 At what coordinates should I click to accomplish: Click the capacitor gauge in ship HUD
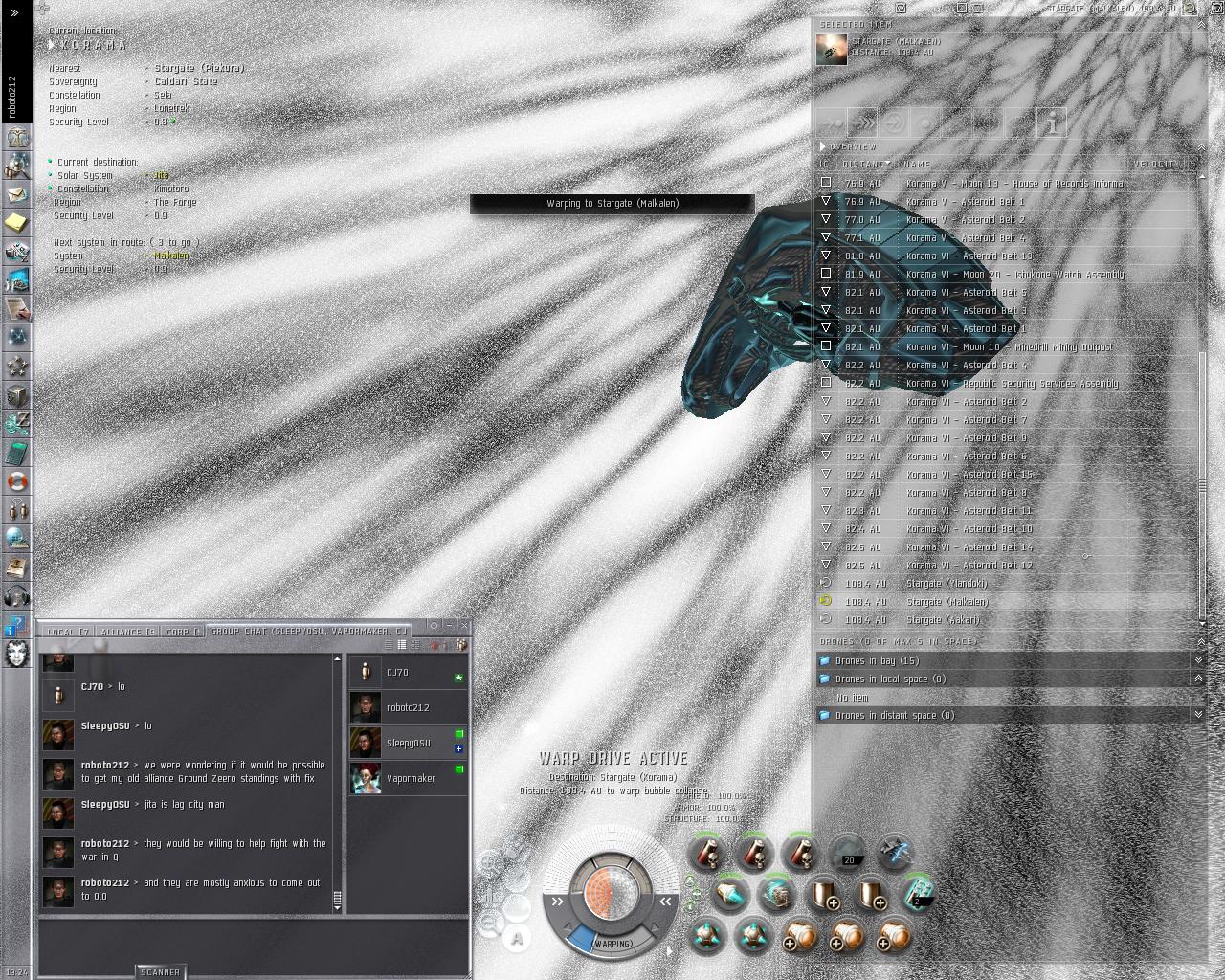click(611, 892)
